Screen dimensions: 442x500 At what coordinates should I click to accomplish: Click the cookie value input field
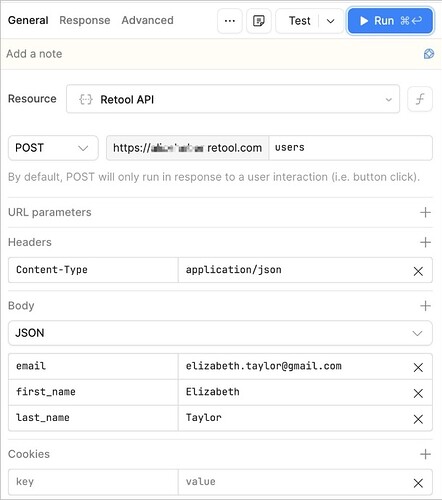[x=293, y=482]
